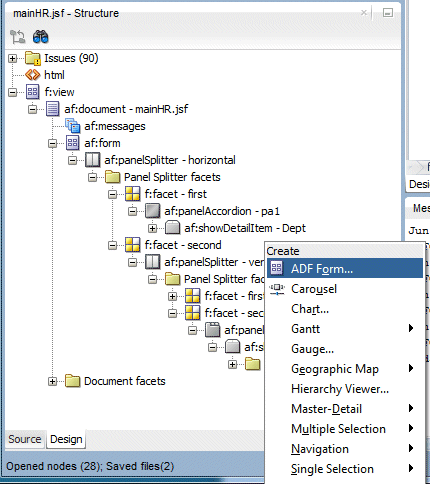Viewport: 430px width, 484px height.
Task: Click the ADF Form menu icon
Action: (x=277, y=268)
